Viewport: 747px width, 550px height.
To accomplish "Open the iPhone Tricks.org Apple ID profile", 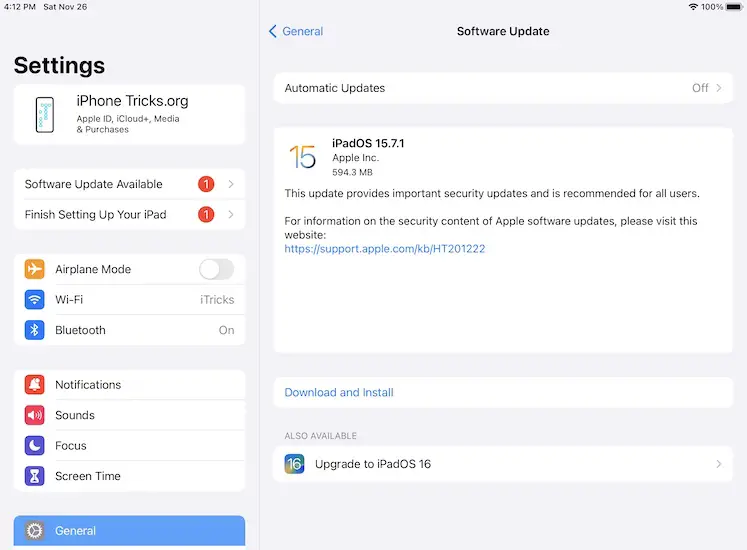I will (129, 114).
